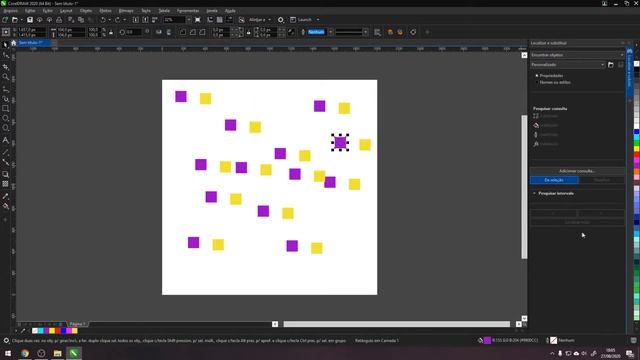This screenshot has width=640, height=360.
Task: Pick the yellow swatch in the right palette
Action: [636, 149]
